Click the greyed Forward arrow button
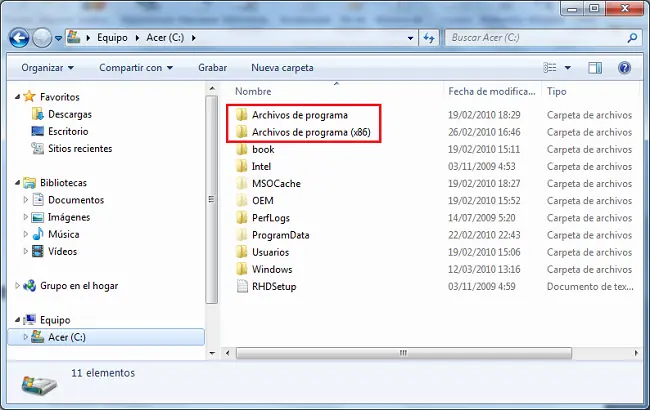 click(x=42, y=38)
